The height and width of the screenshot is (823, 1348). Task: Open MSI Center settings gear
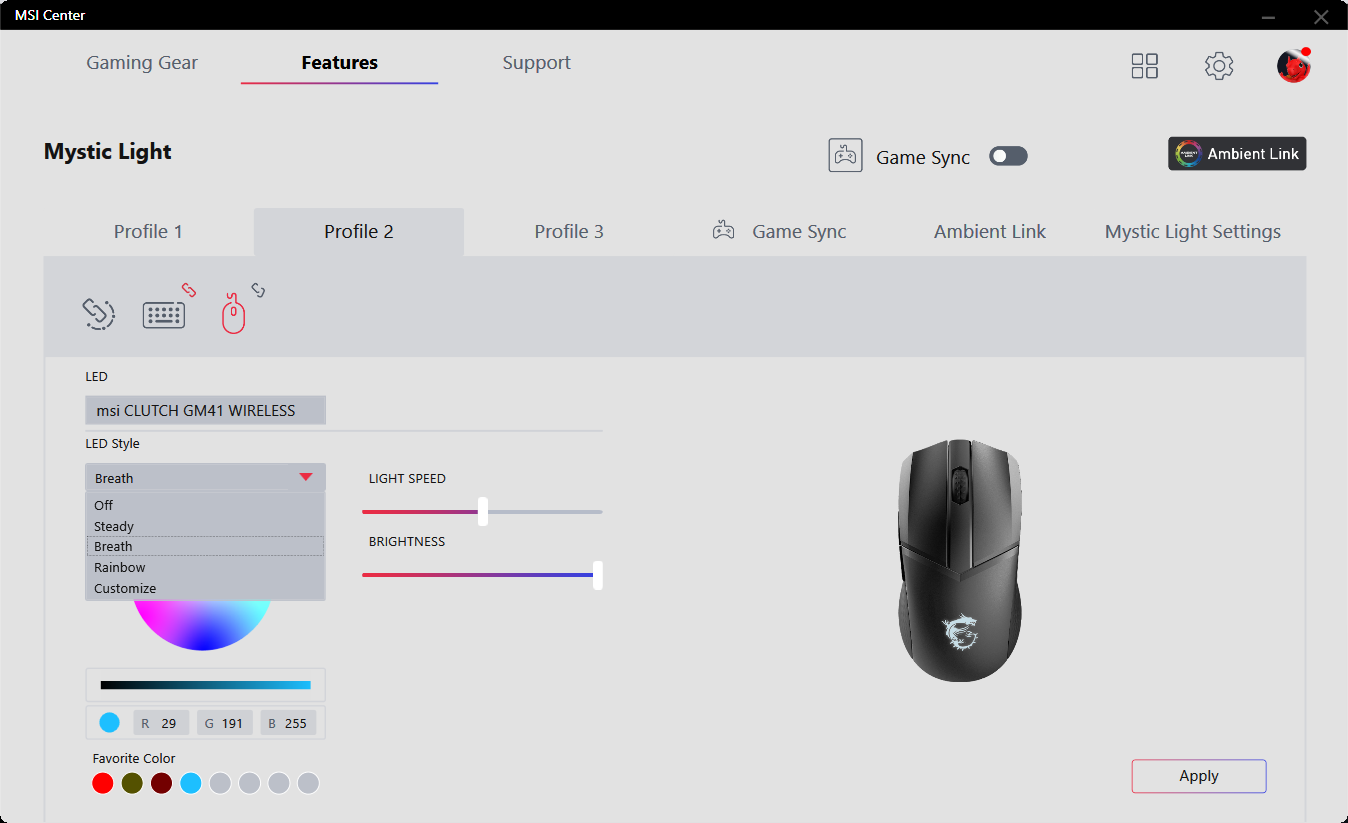(x=1219, y=66)
